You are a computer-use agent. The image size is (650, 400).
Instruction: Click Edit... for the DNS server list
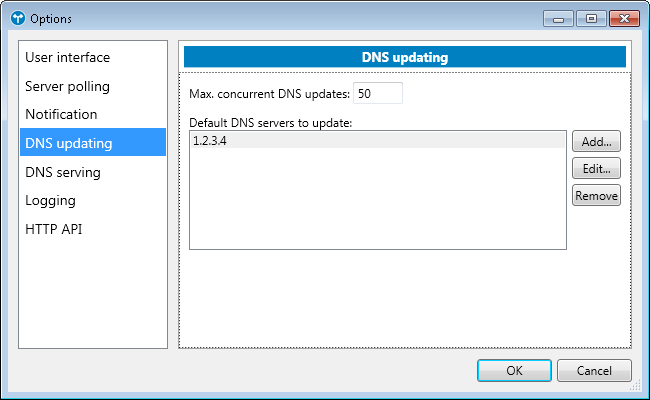(596, 168)
